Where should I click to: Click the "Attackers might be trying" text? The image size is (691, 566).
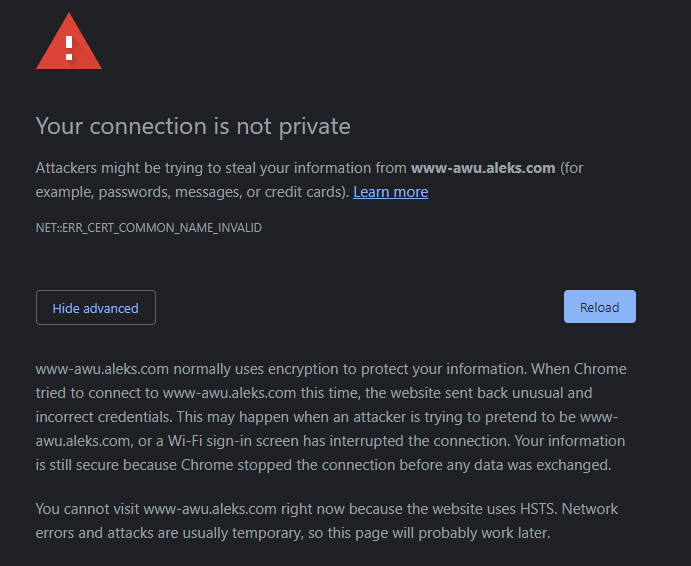point(122,167)
